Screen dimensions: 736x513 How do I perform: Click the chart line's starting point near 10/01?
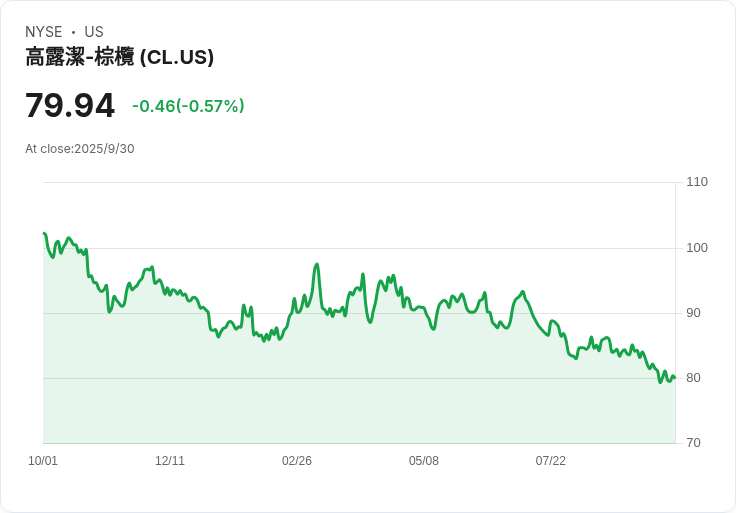pos(44,233)
